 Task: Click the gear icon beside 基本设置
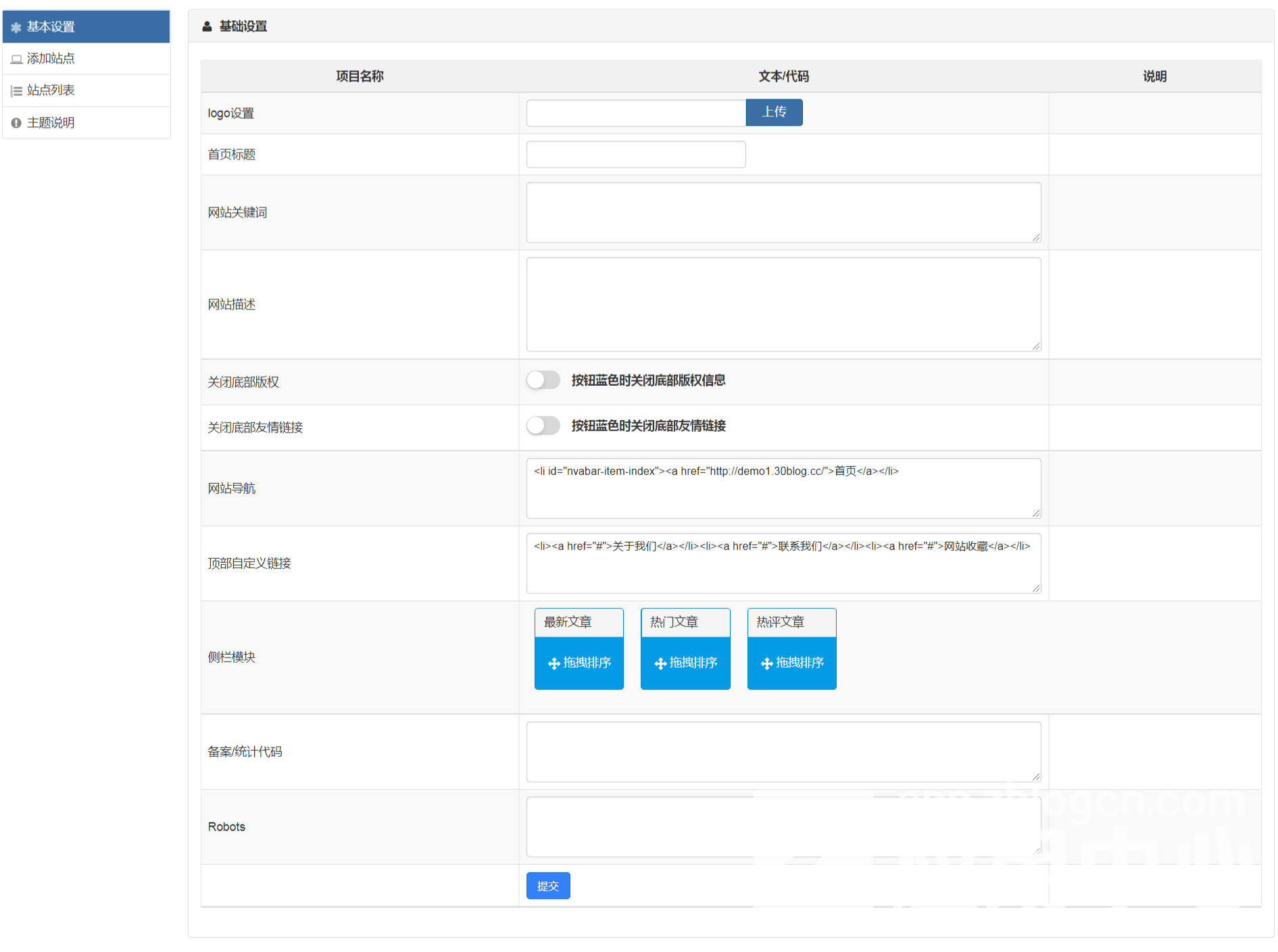tap(16, 28)
